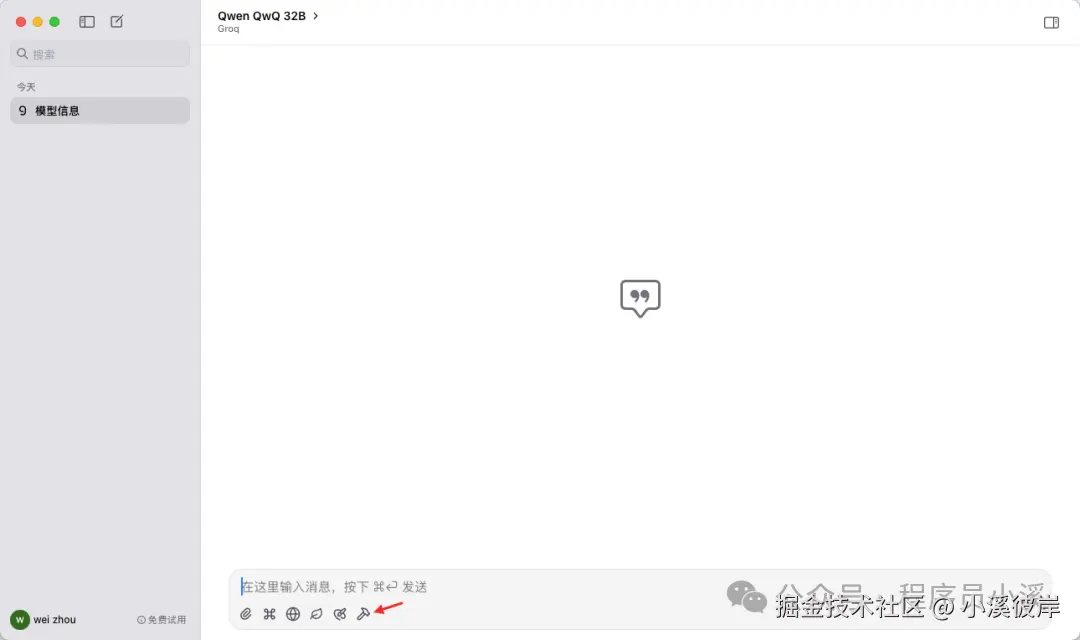This screenshot has width=1080, height=640.
Task: Click the green W user avatar
Action: point(20,620)
